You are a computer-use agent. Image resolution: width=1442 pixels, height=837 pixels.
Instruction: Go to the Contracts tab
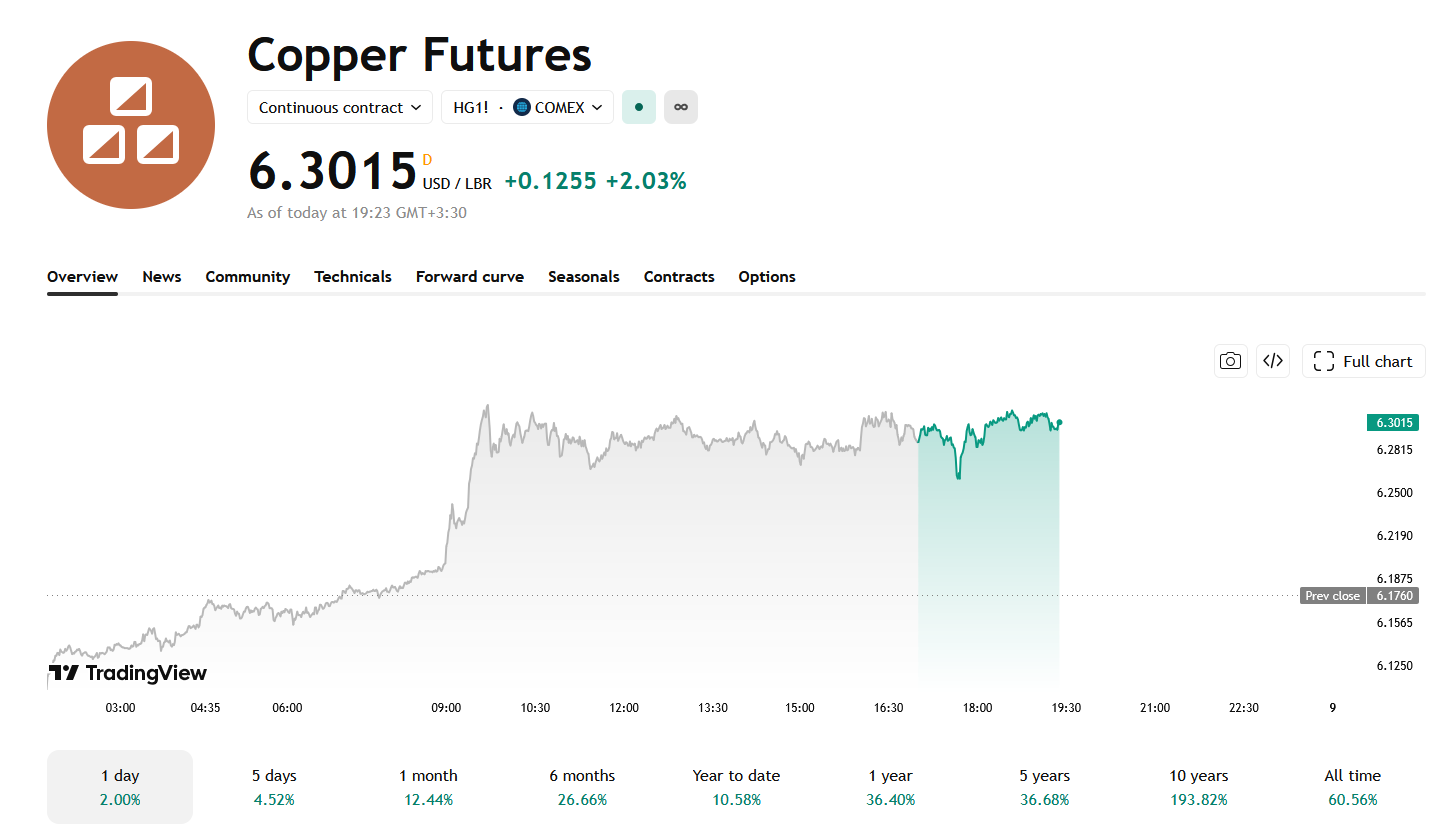(679, 277)
